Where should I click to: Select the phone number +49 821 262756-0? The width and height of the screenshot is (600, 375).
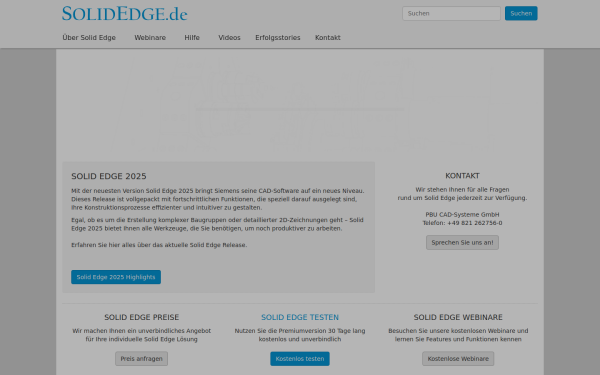tap(474, 223)
